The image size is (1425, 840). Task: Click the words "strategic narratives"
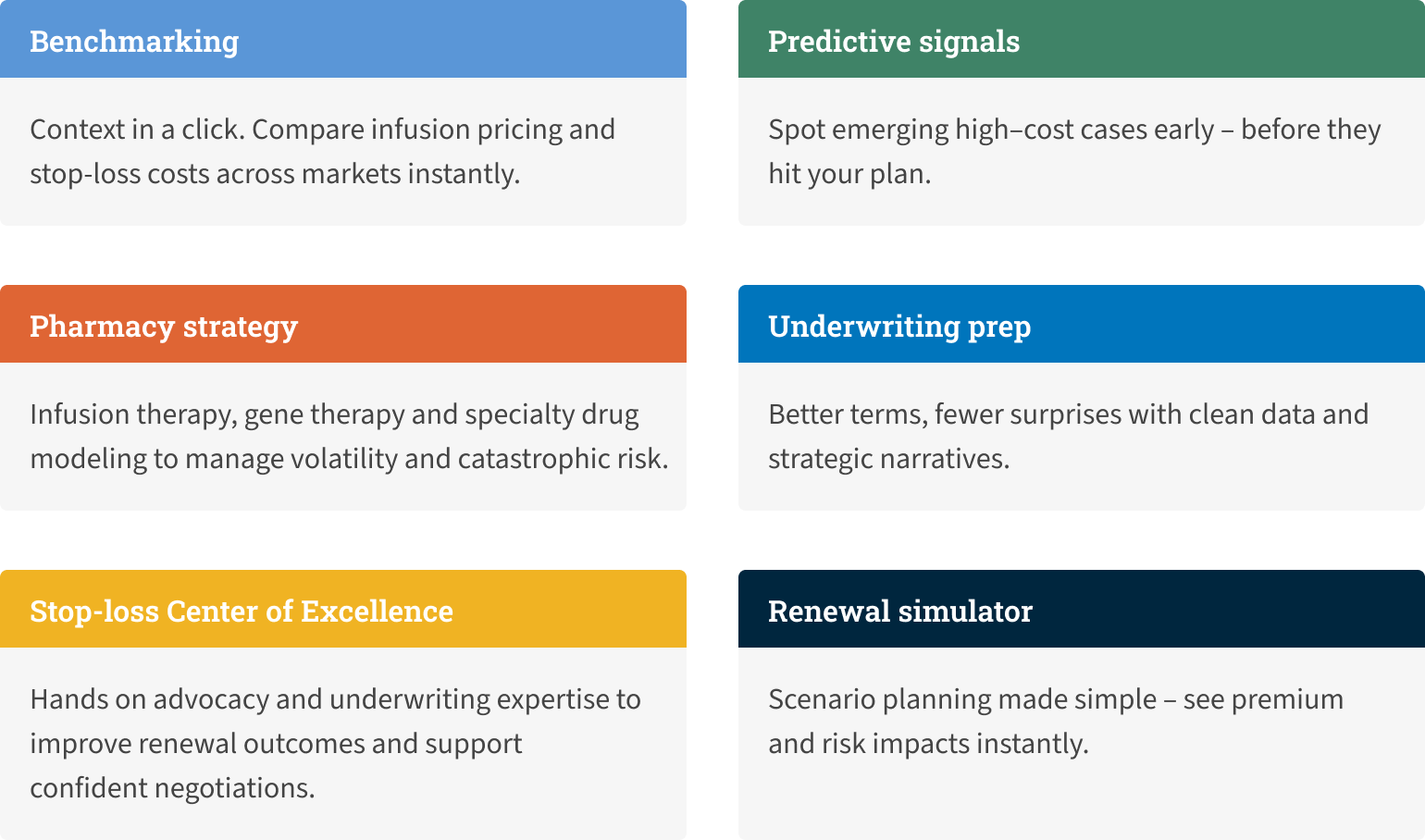pyautogui.click(x=888, y=459)
